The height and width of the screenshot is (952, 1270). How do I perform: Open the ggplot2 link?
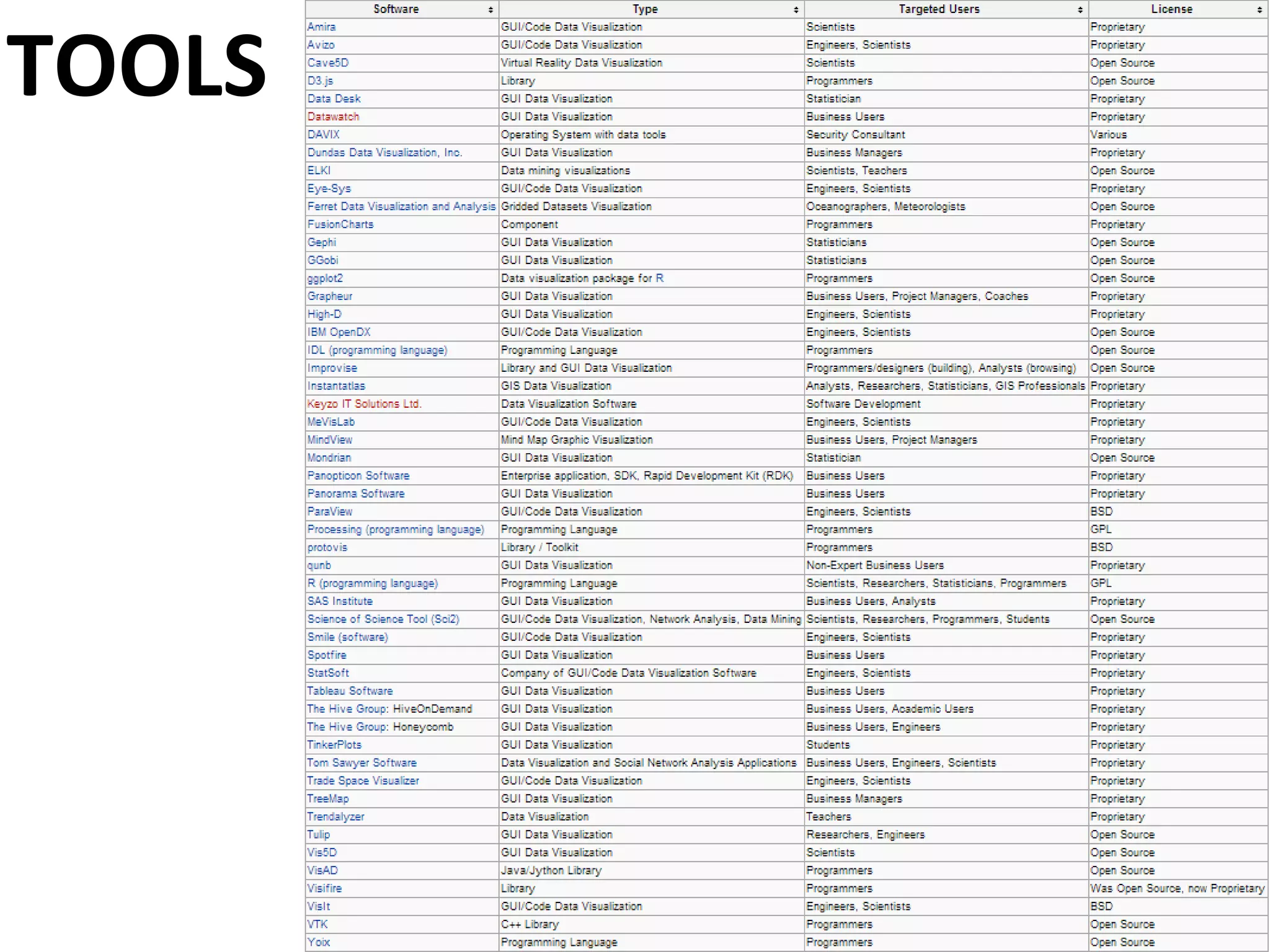coord(325,279)
